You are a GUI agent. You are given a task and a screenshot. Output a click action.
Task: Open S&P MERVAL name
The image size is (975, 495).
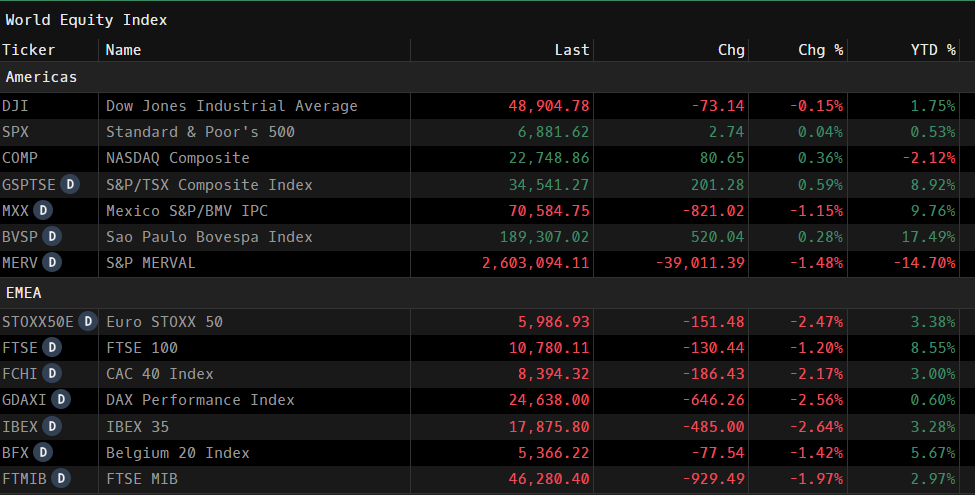pos(150,263)
